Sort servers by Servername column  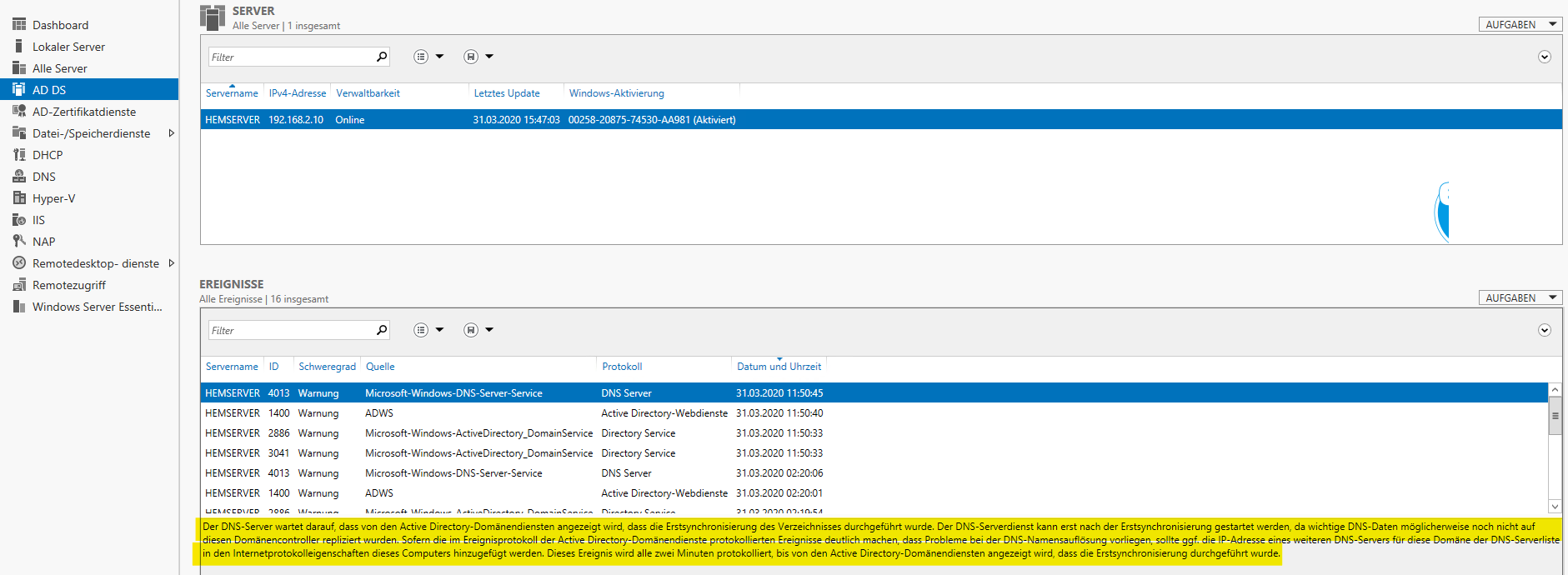click(232, 93)
